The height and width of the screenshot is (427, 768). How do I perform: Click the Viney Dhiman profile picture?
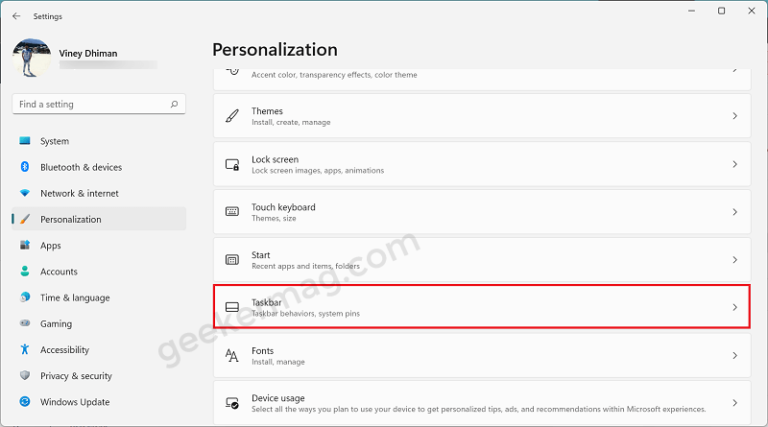[31, 58]
